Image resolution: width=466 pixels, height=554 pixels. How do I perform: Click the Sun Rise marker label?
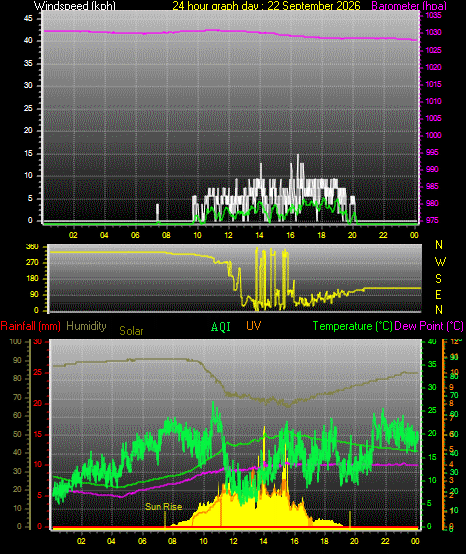click(x=164, y=507)
